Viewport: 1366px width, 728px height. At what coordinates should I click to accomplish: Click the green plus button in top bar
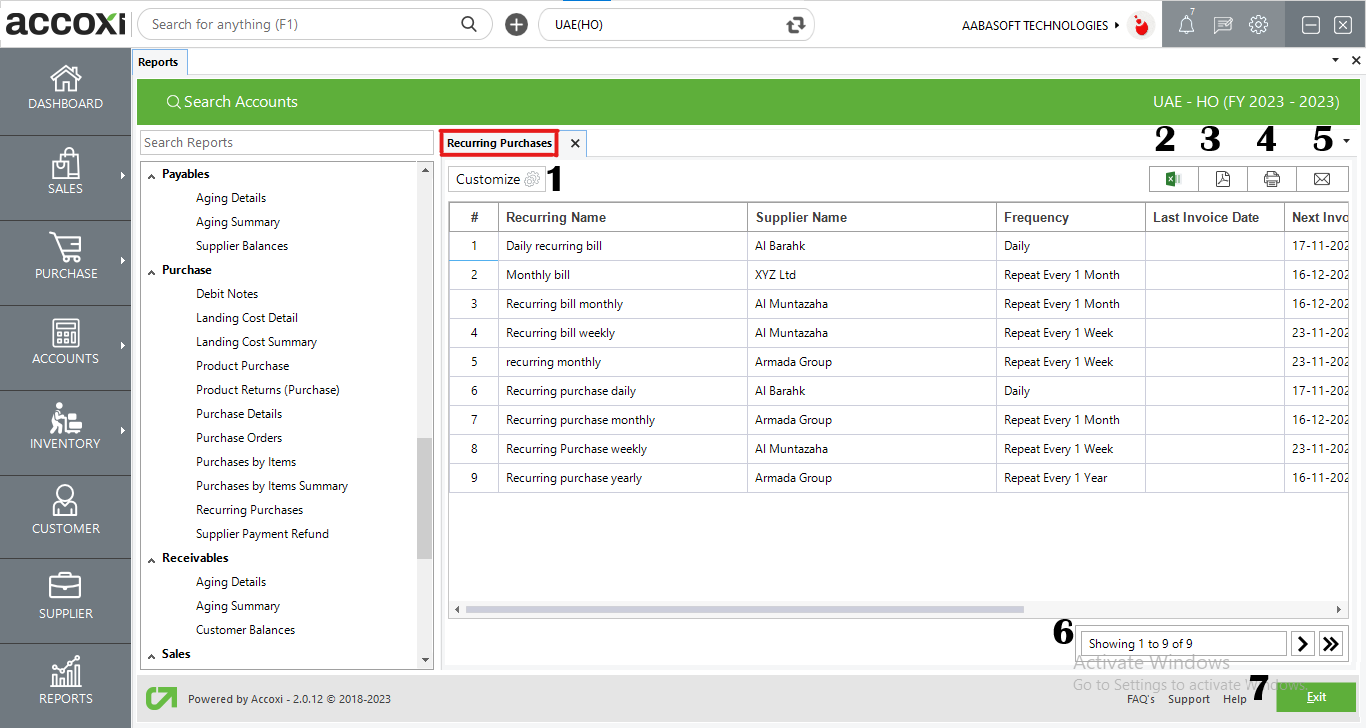516,23
